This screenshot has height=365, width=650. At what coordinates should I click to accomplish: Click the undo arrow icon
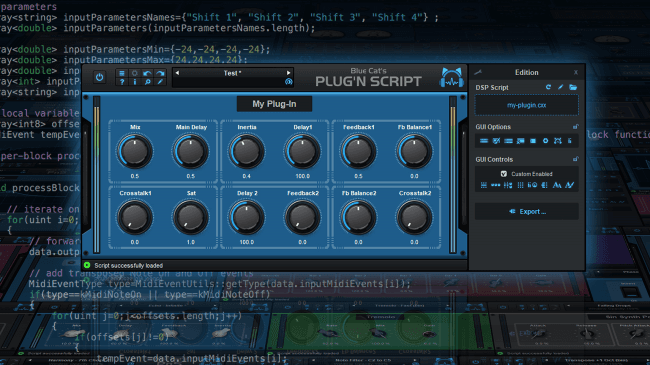[x=147, y=73]
